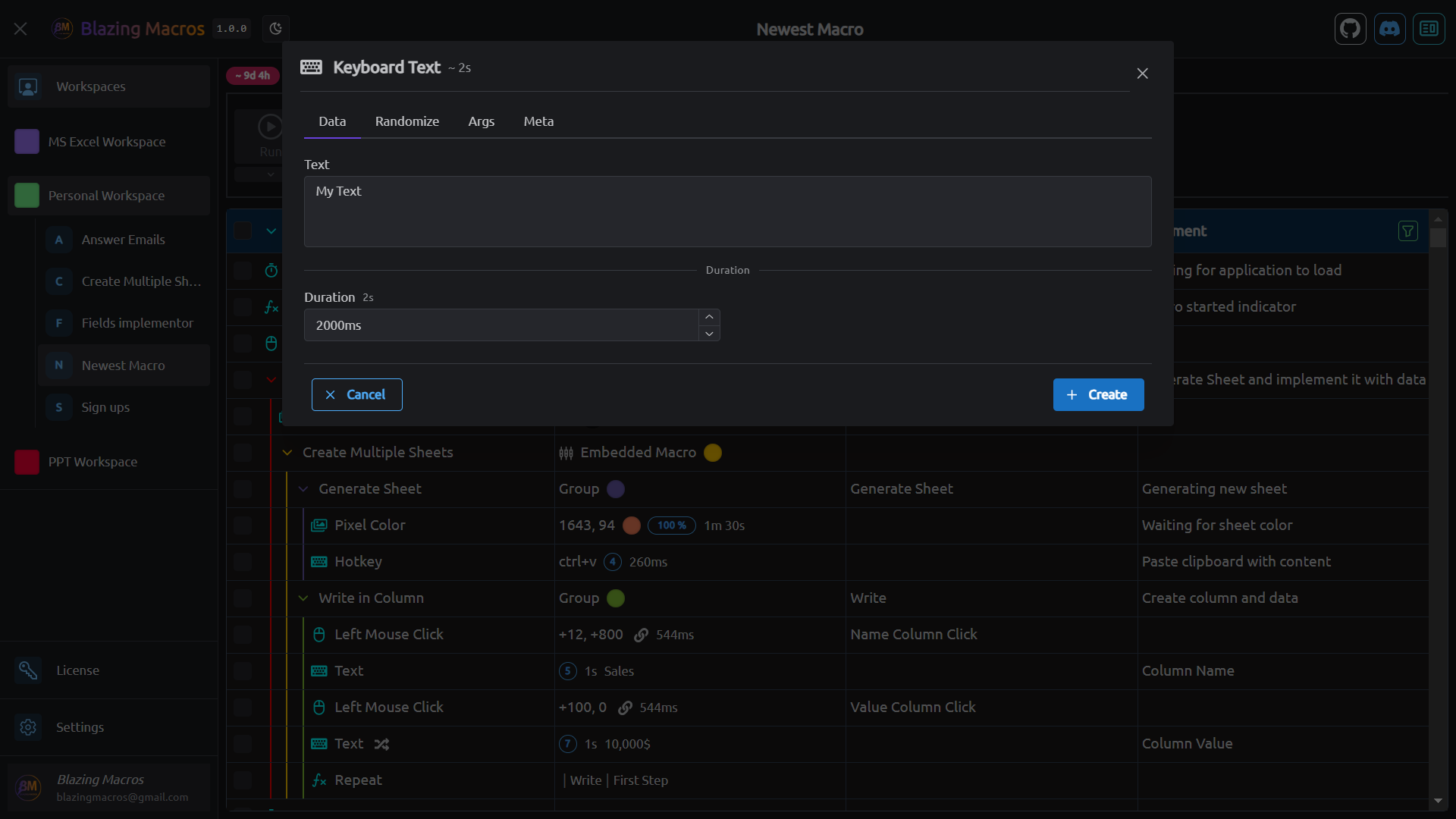The width and height of the screenshot is (1456, 819).
Task: Click the shuffle icon beside Text
Action: point(381,745)
